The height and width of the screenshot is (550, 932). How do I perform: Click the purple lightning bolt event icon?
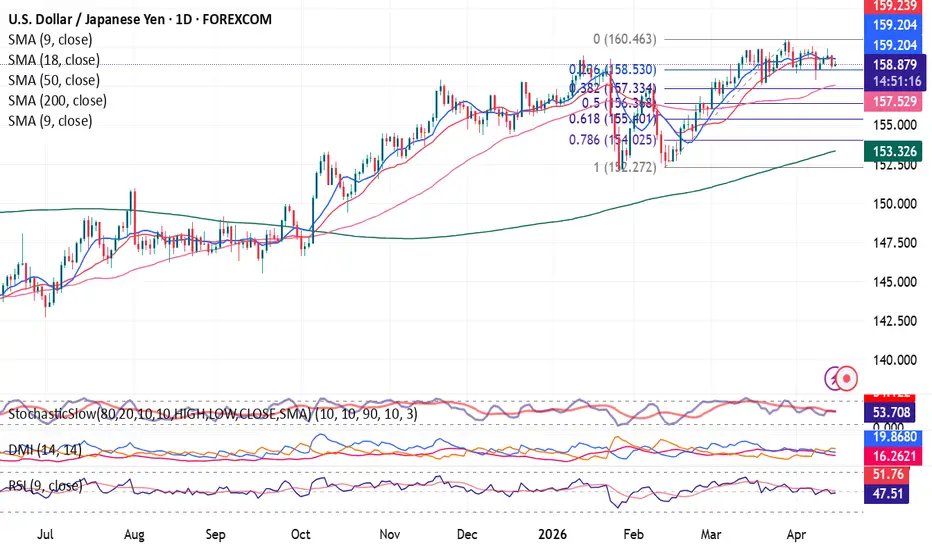coord(832,378)
